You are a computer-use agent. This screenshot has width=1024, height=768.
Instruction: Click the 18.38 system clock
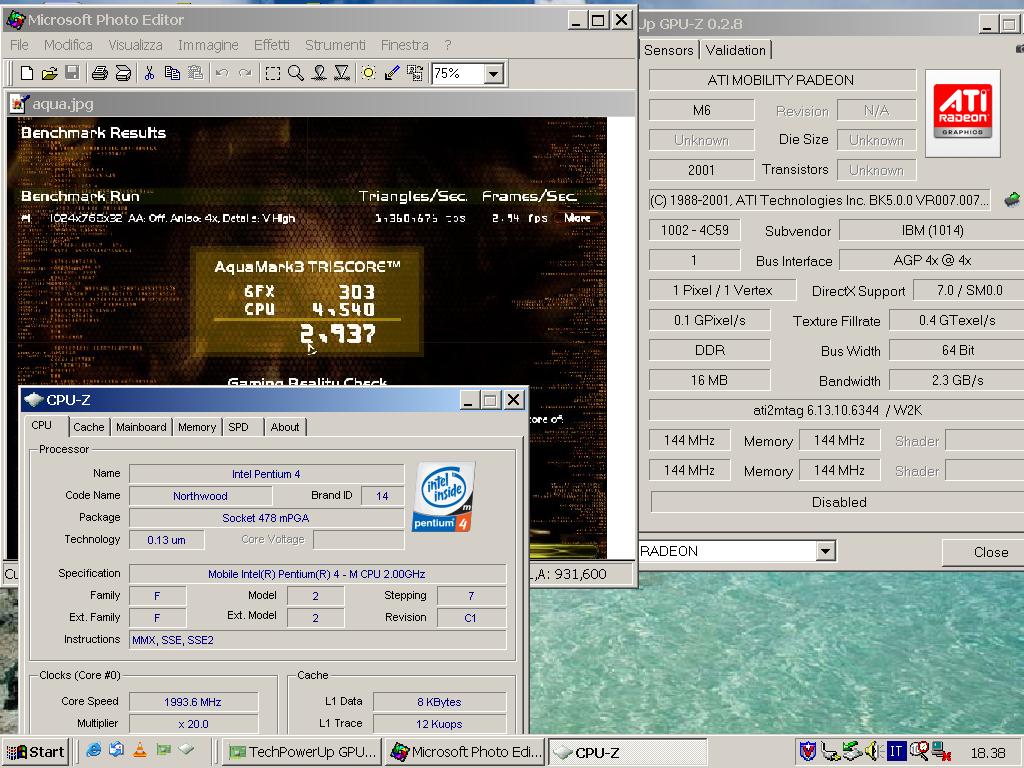pyautogui.click(x=988, y=753)
